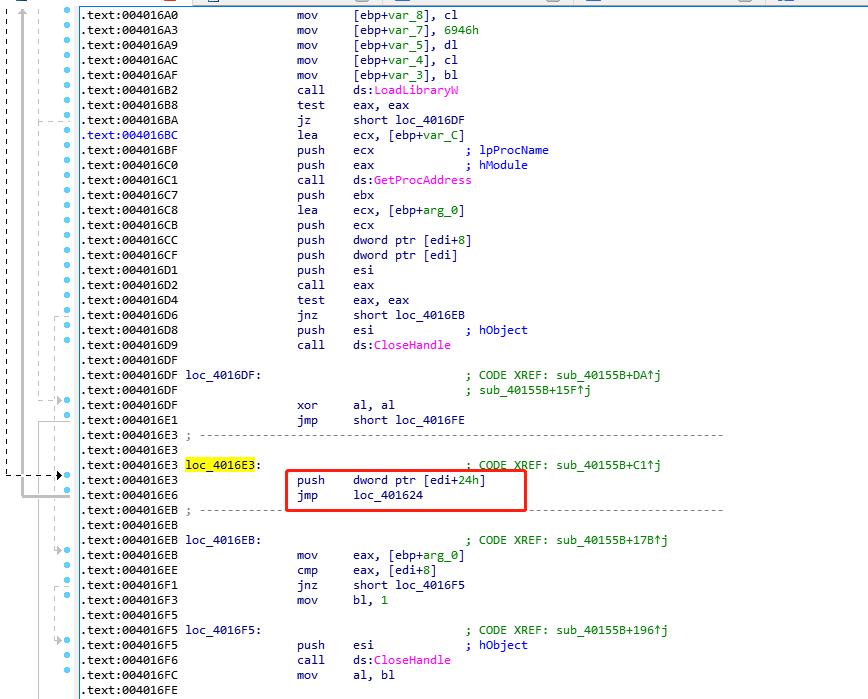The width and height of the screenshot is (868, 699).
Task: Click the yellow highlighted loc_4016E3 label
Action: tap(222, 465)
